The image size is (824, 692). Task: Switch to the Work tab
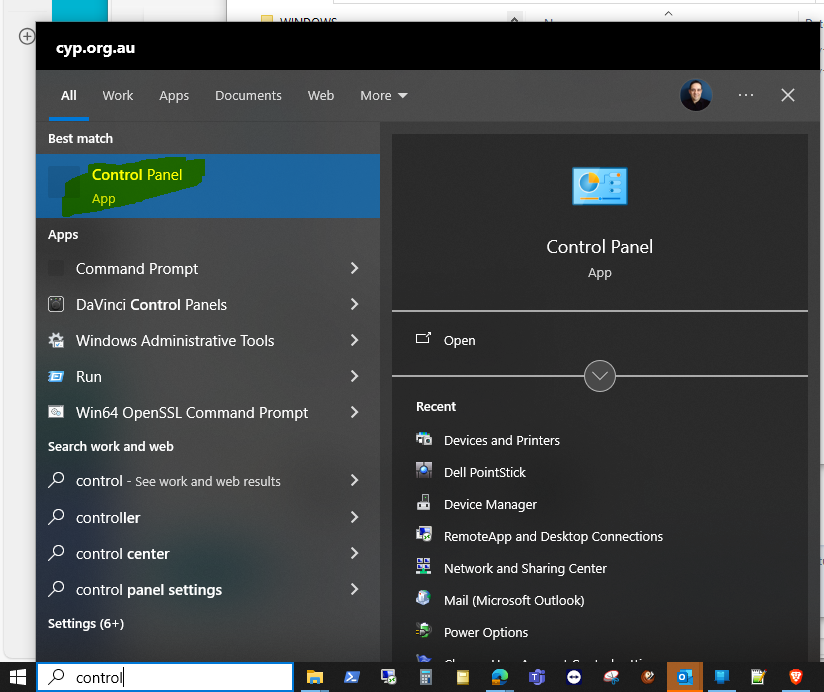tap(118, 96)
